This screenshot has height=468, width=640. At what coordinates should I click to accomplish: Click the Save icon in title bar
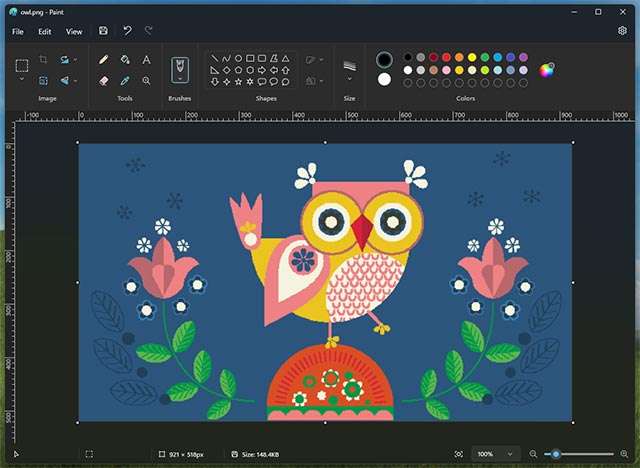tap(104, 31)
